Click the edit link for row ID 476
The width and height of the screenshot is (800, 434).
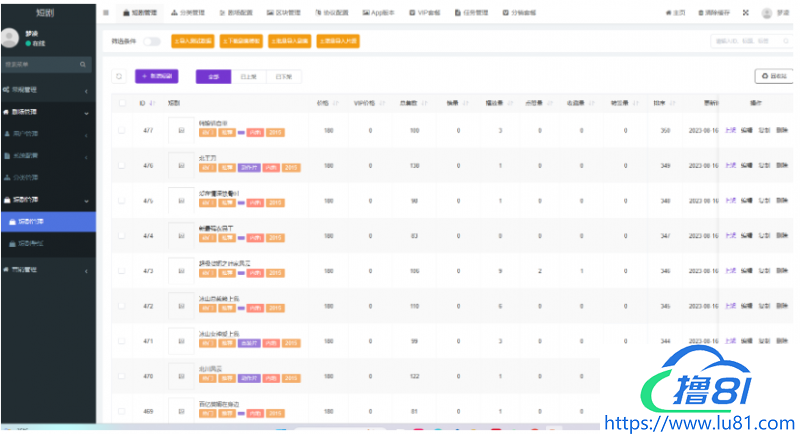746,165
